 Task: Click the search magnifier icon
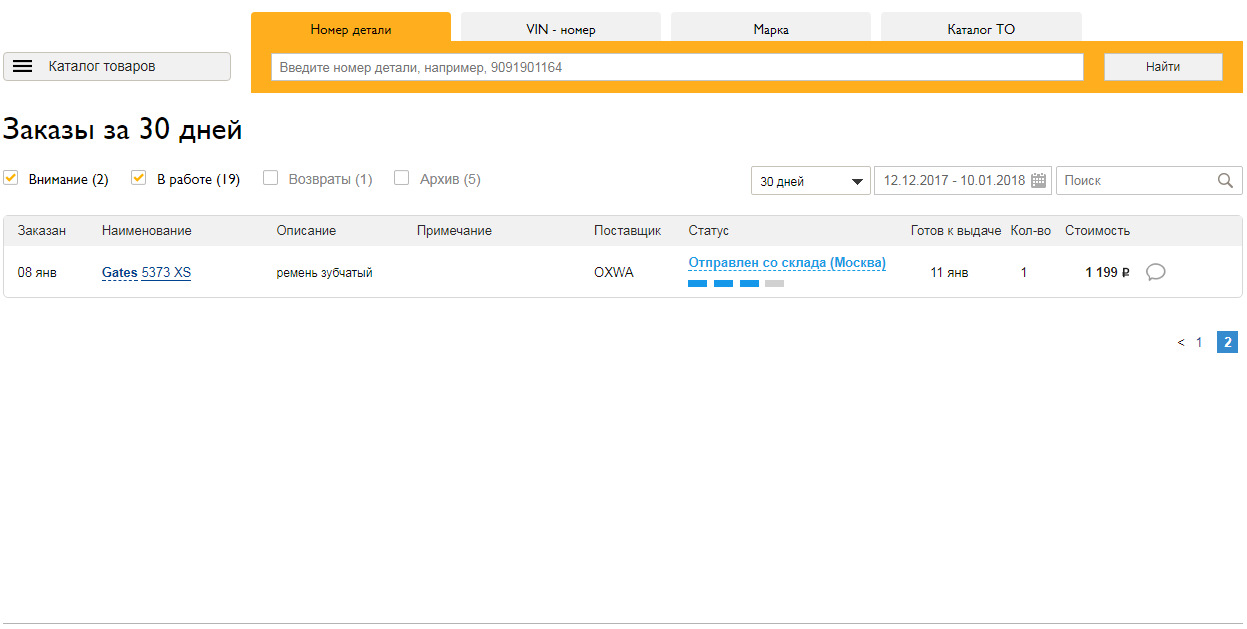pos(1225,181)
